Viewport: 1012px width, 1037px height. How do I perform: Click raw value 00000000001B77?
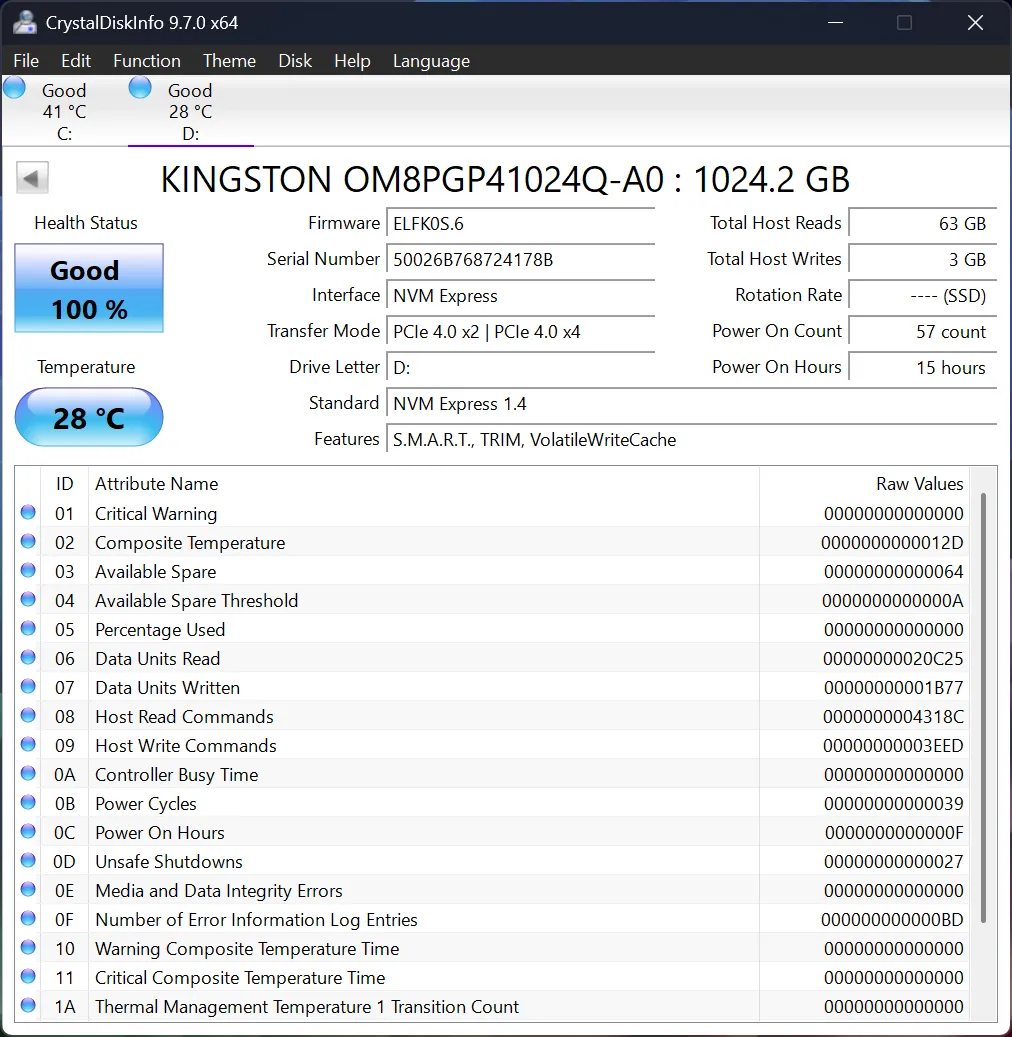894,688
